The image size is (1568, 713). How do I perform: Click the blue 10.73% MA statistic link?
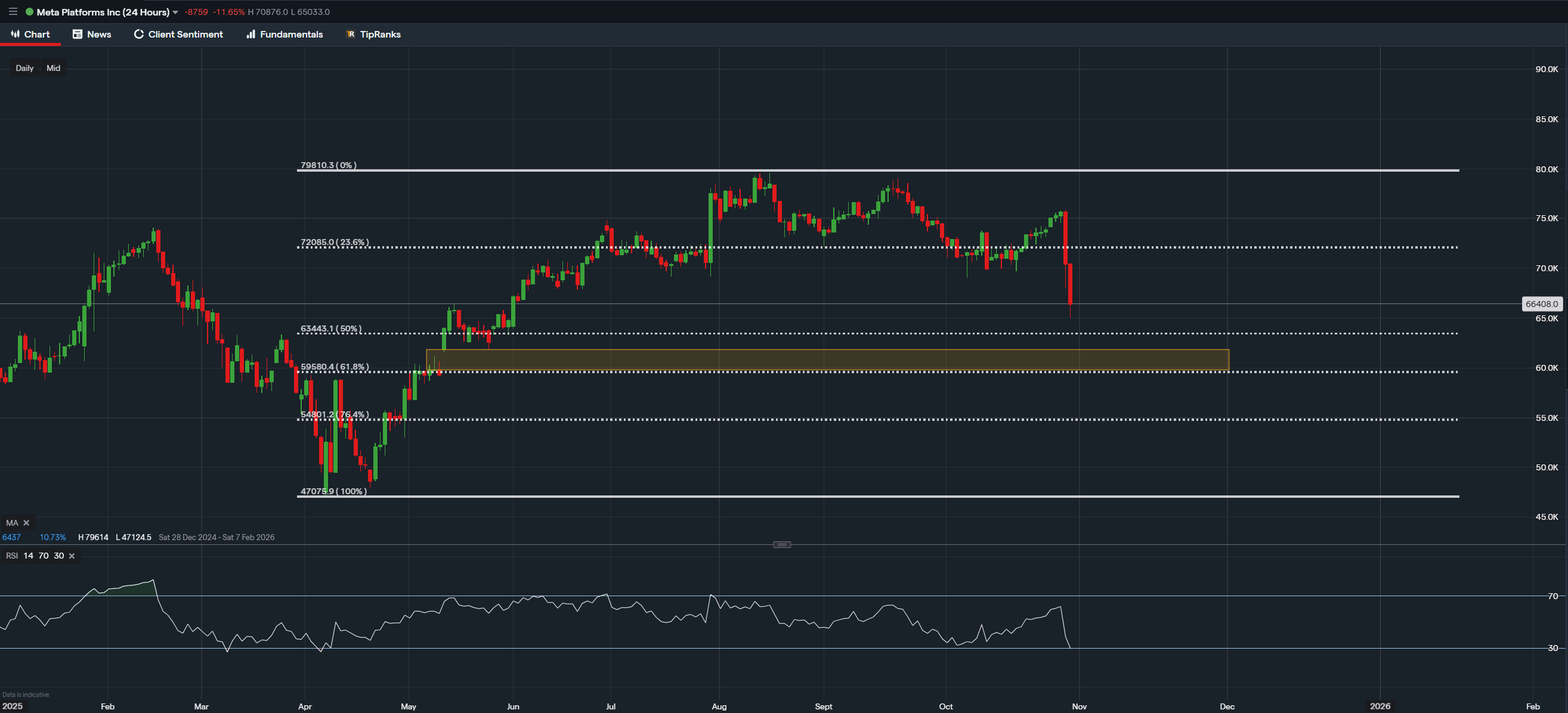pos(52,537)
